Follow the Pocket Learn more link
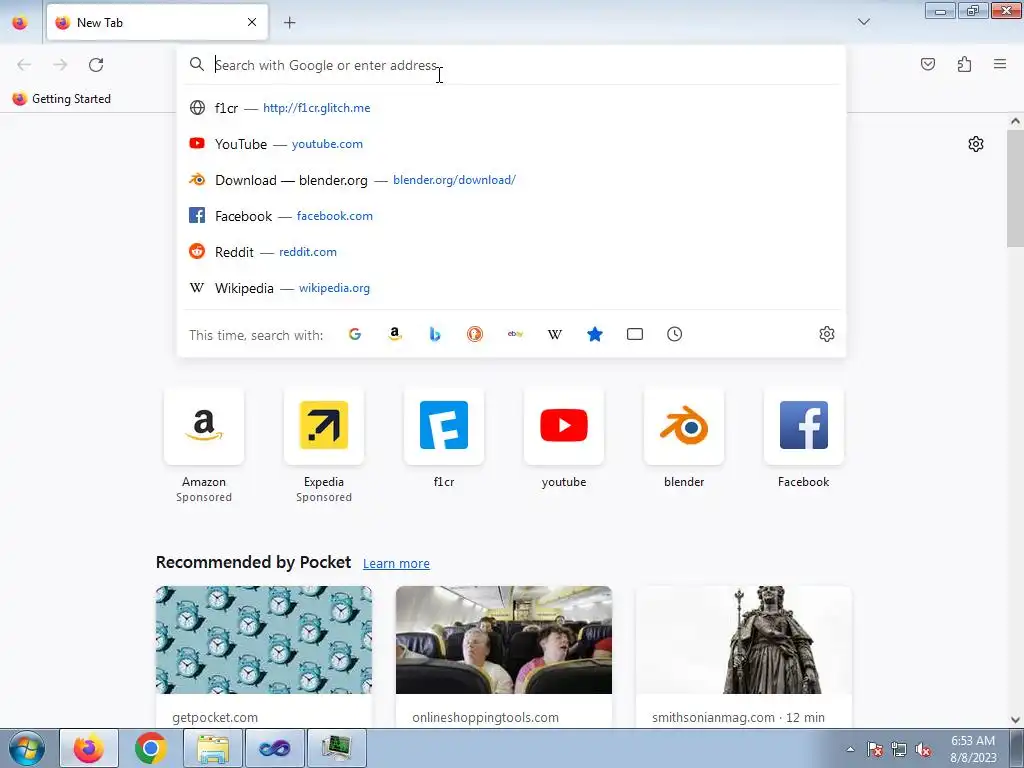Screen dimensions: 1024x768 (396, 564)
